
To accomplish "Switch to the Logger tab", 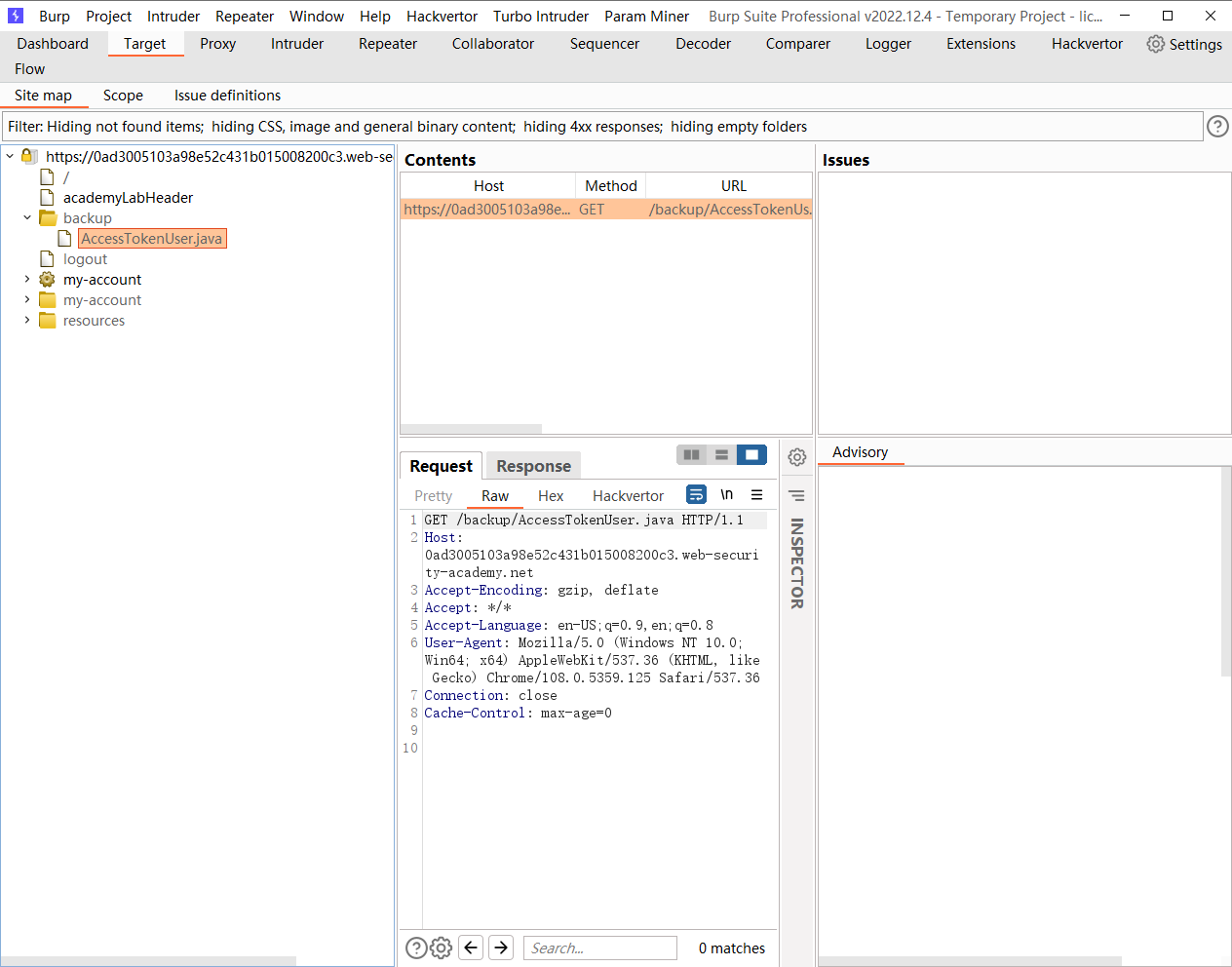I will 889,44.
